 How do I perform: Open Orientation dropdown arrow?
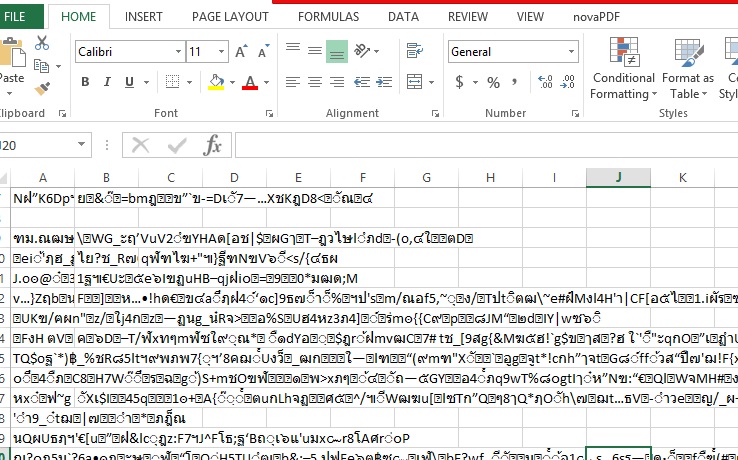point(377,51)
